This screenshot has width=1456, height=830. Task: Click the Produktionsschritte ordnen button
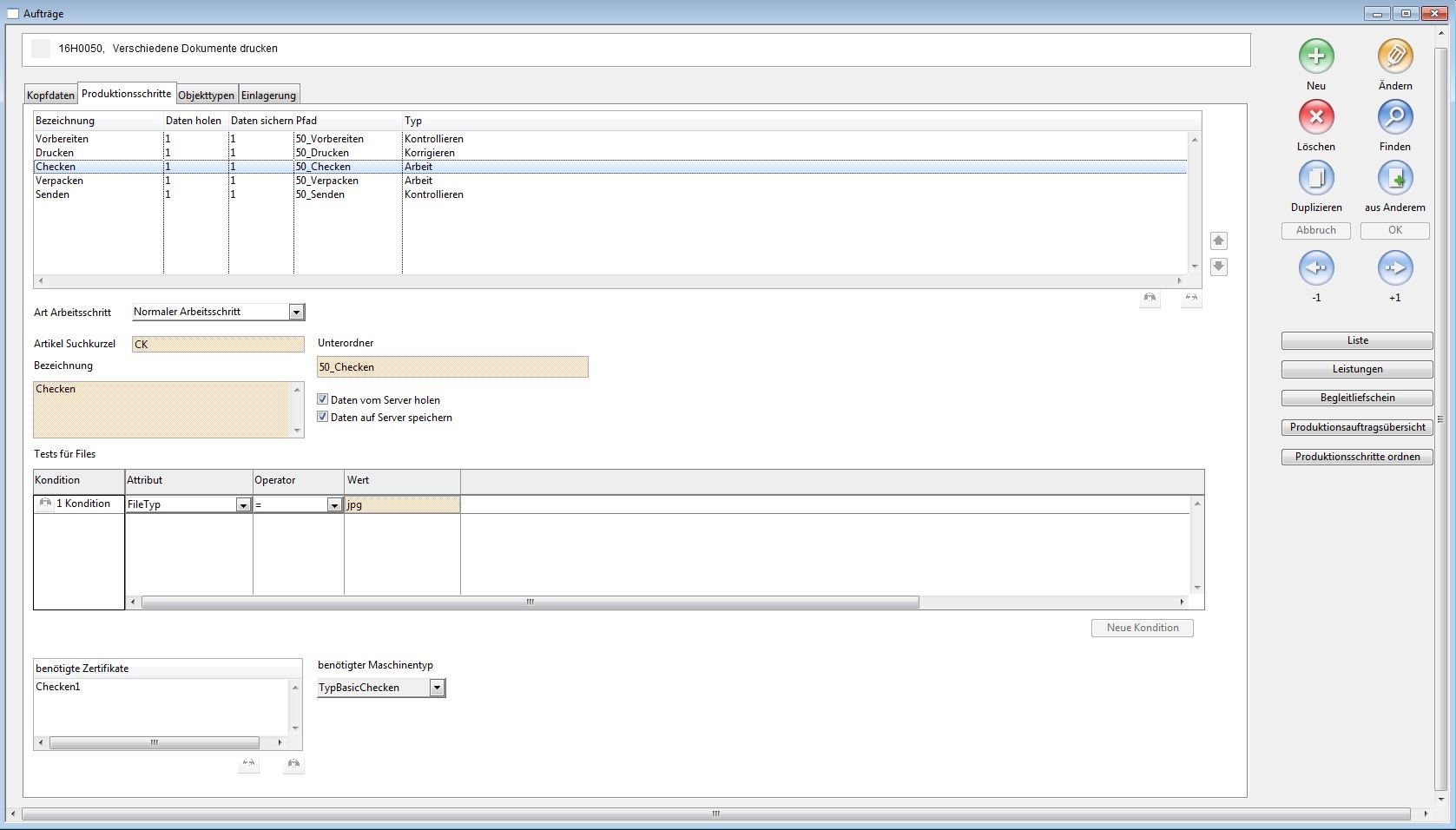click(1356, 457)
